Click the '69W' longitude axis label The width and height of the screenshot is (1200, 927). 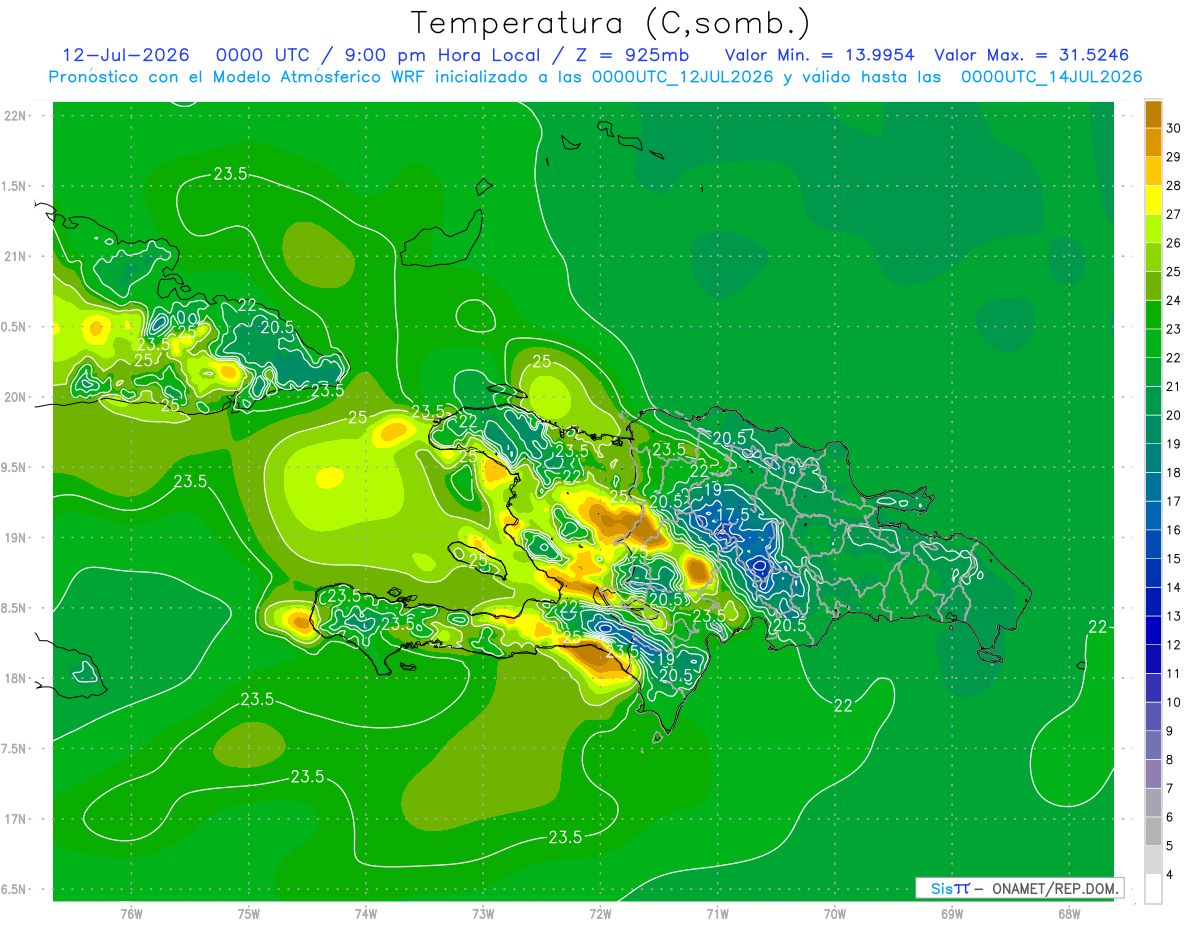[x=951, y=914]
